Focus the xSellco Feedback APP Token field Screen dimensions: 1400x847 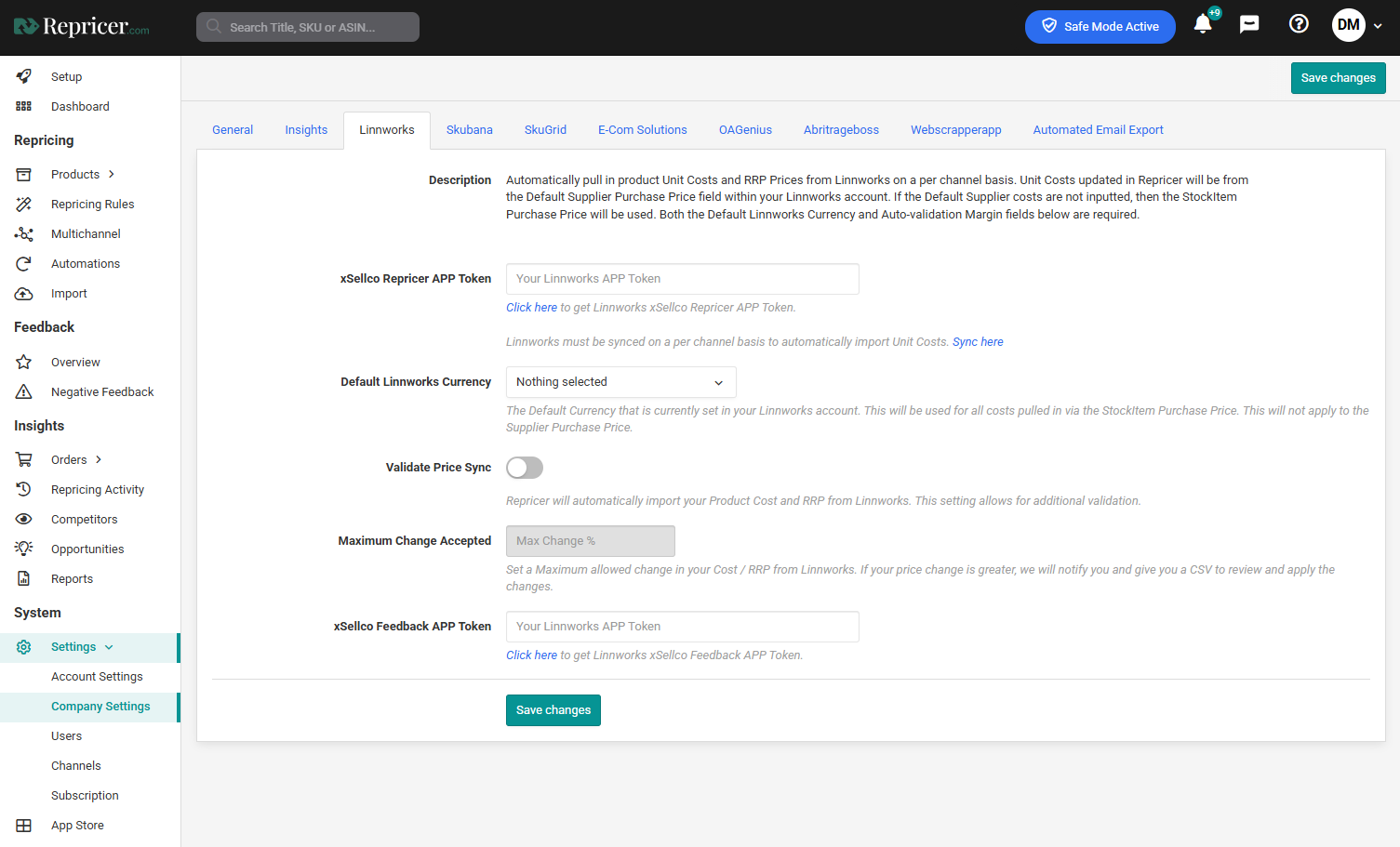[x=683, y=627]
